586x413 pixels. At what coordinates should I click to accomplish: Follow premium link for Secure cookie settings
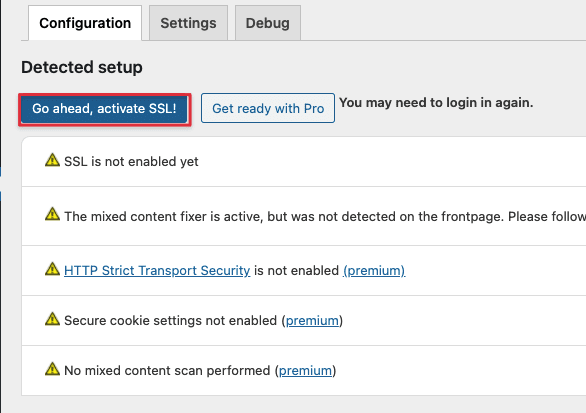(x=312, y=320)
